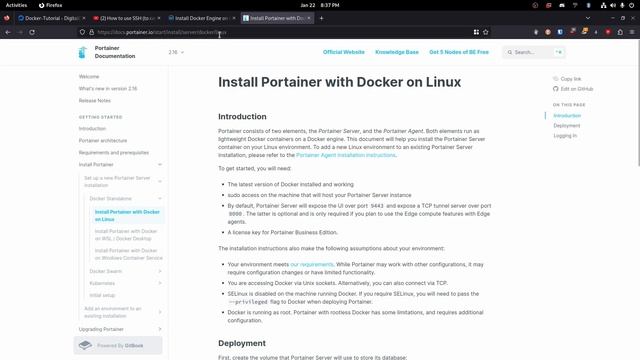This screenshot has height=360, width=640.
Task: Click the grid icon in the address bar
Action: pyautogui.click(x=476, y=32)
